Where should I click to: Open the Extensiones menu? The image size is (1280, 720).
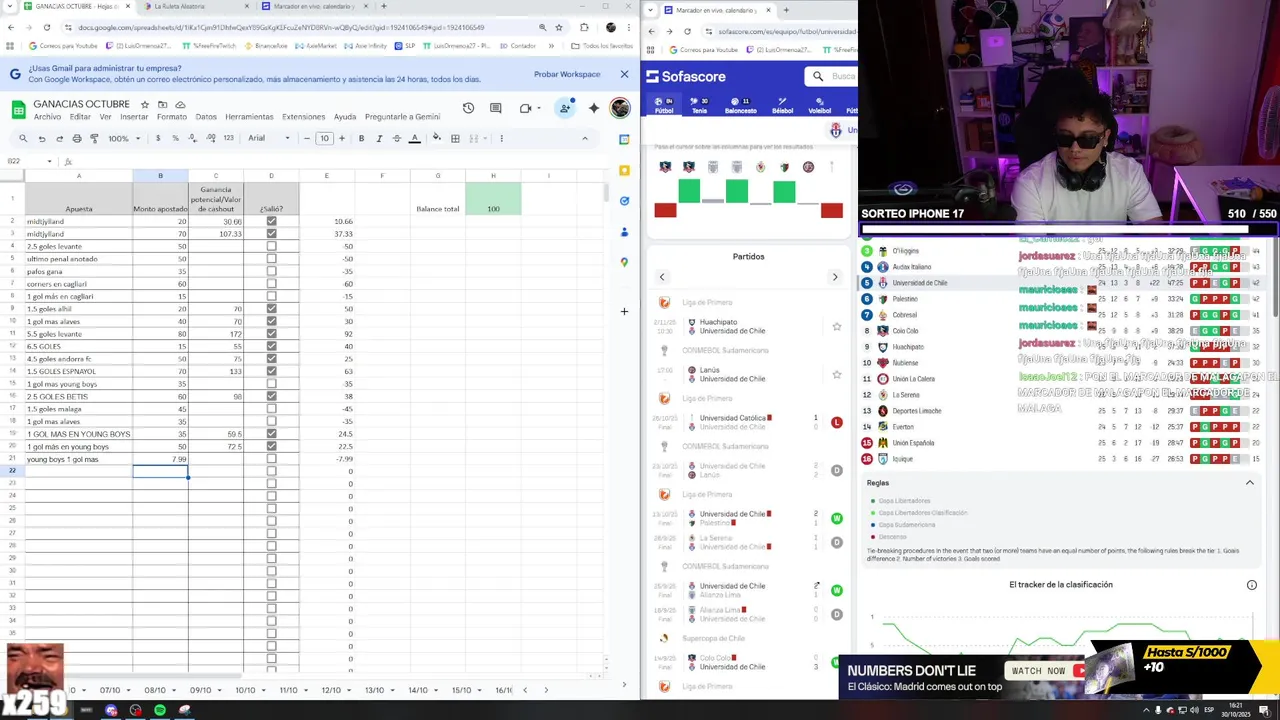304,117
